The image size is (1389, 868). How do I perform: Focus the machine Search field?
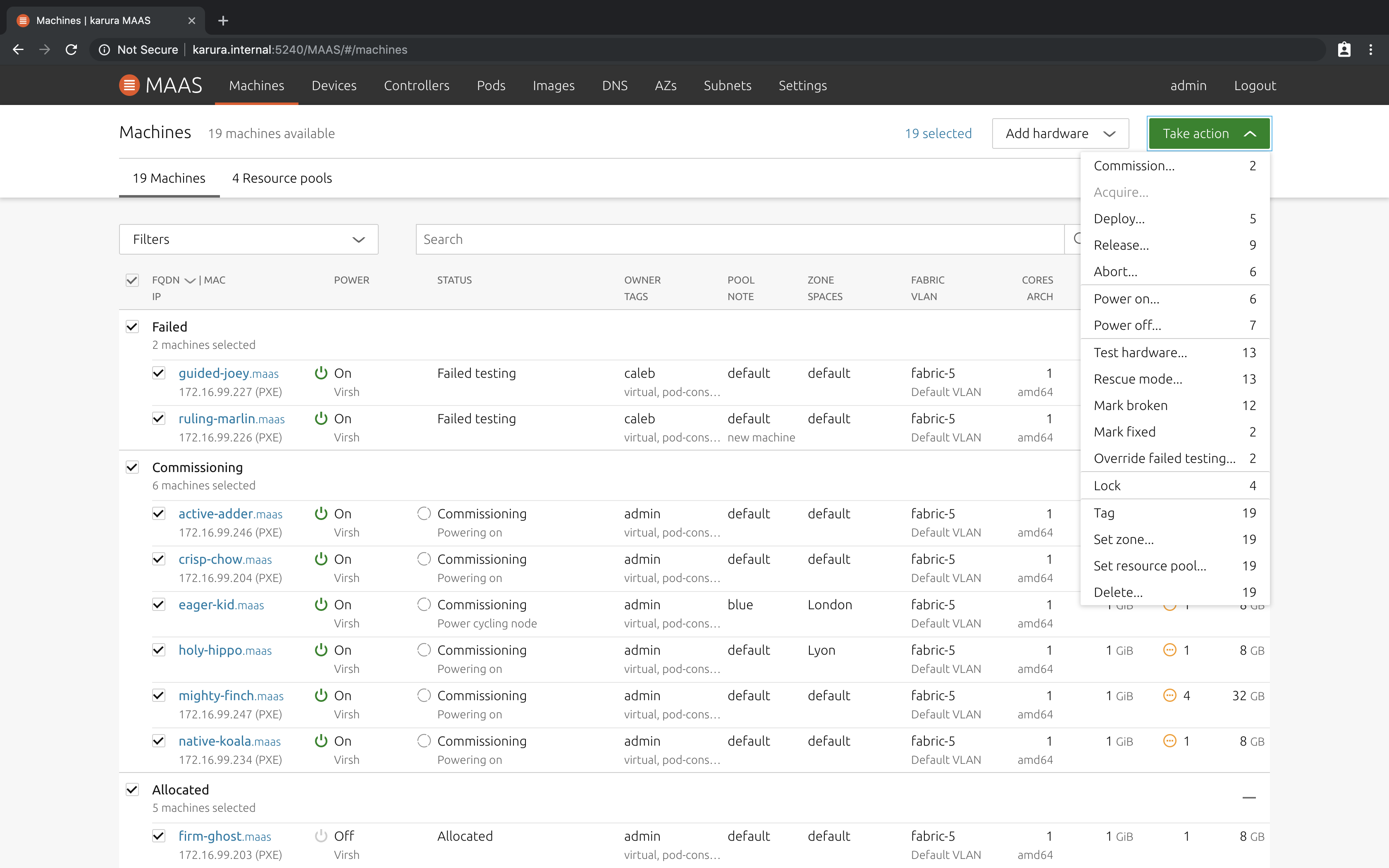coord(740,239)
